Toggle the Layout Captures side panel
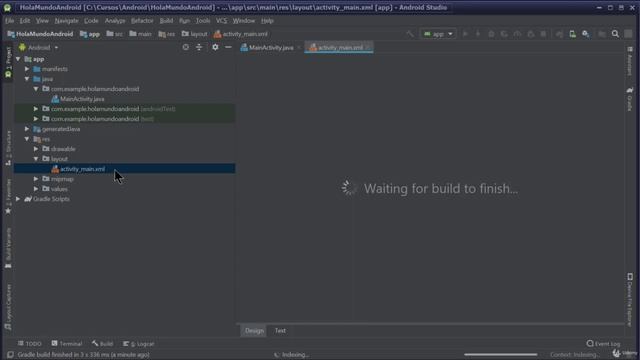The width and height of the screenshot is (640, 360). (x=8, y=307)
